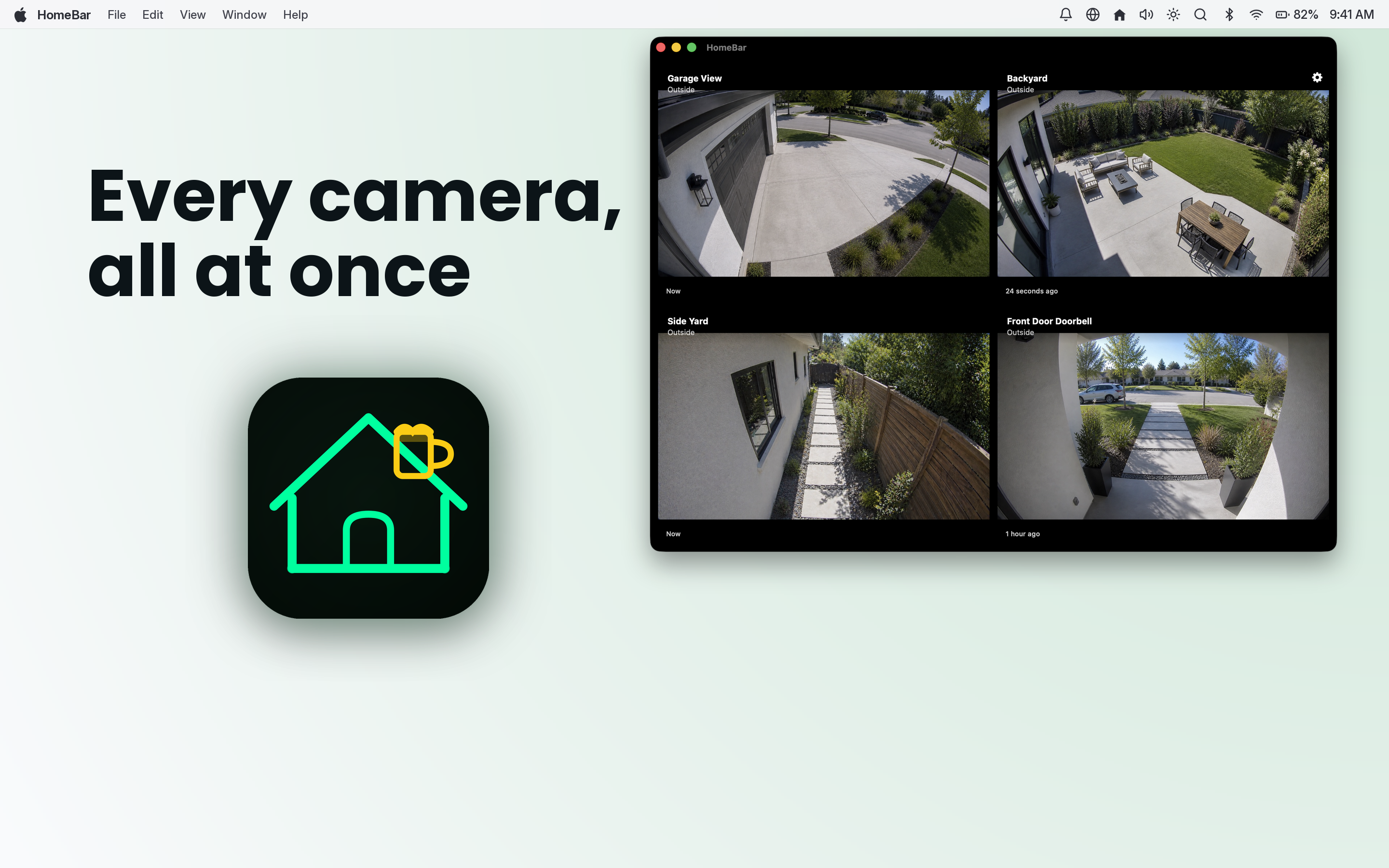Click the Bluetooth icon
Viewport: 1389px width, 868px height.
click(x=1229, y=14)
